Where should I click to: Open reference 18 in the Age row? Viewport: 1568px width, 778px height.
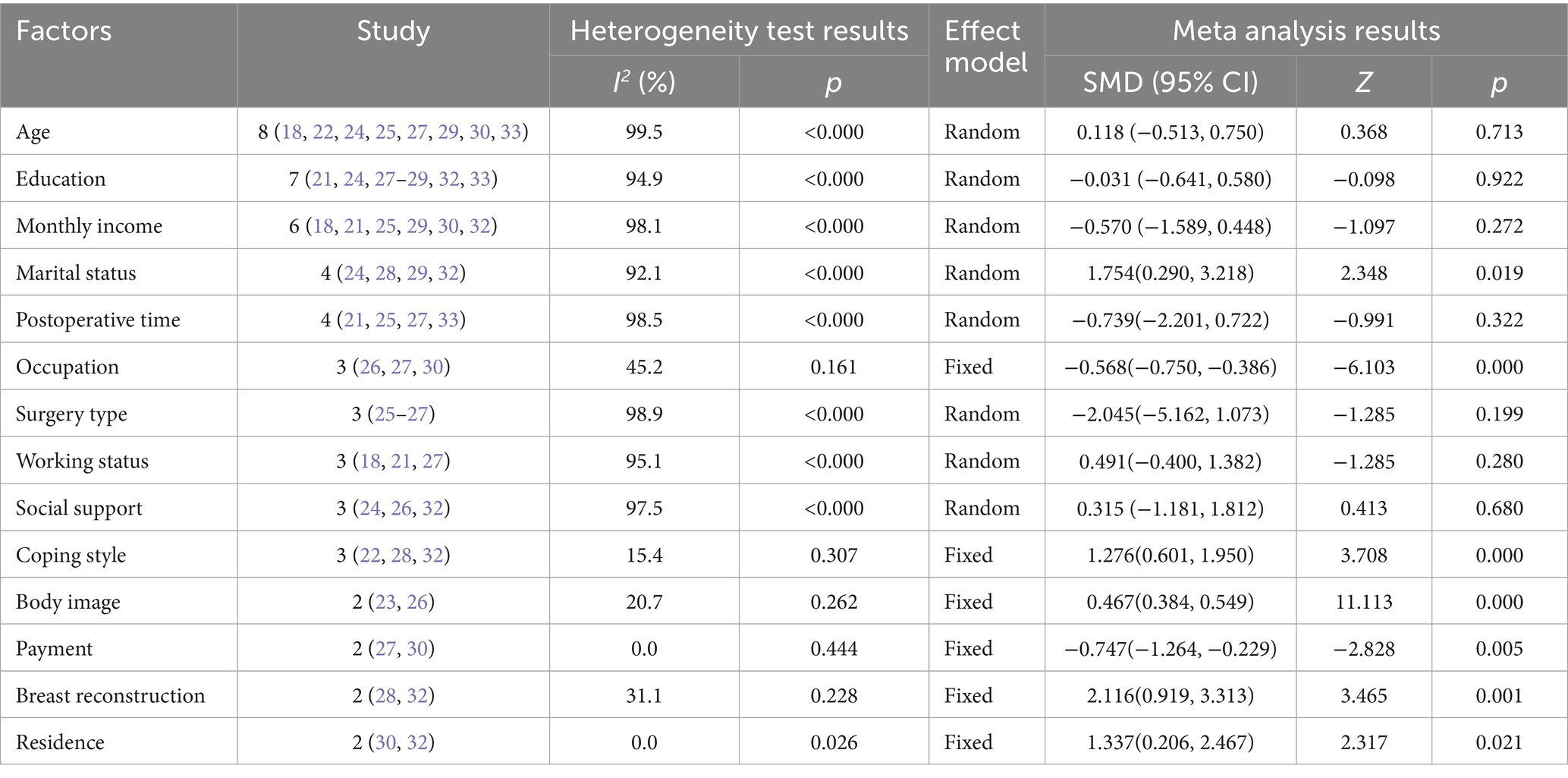coord(292,132)
